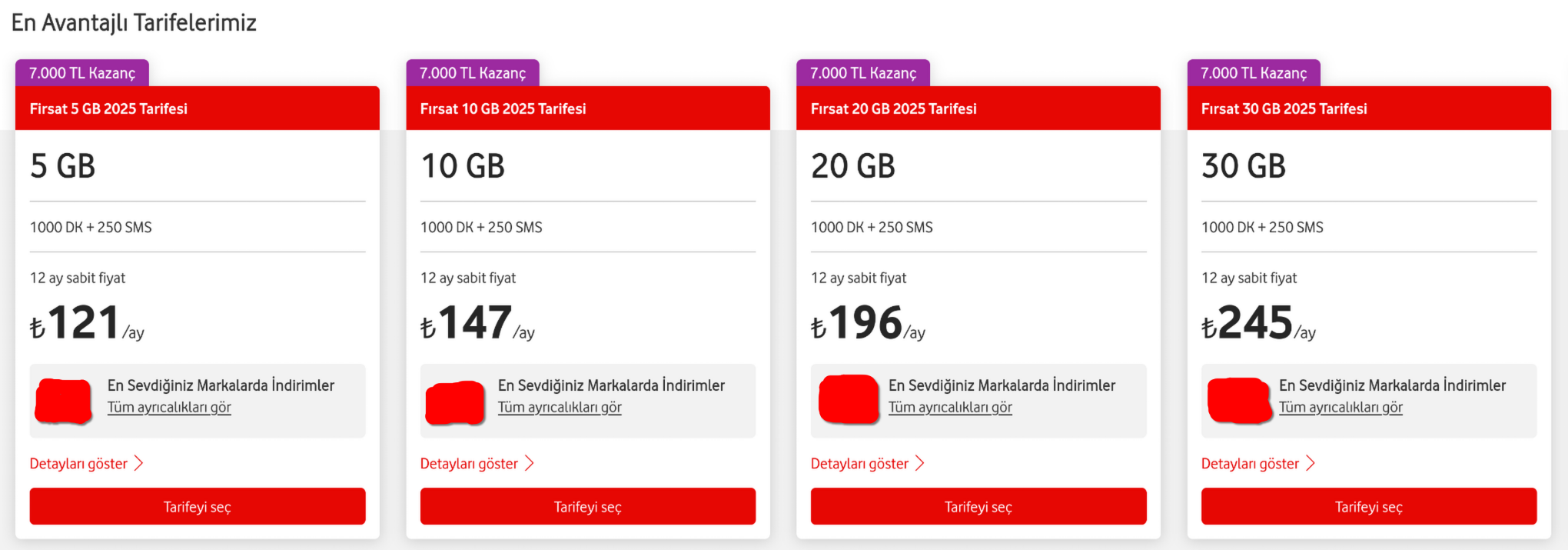This screenshot has width=1568, height=550.
Task: Expand details chevron on the 30 GB card
Action: pyautogui.click(x=1311, y=463)
